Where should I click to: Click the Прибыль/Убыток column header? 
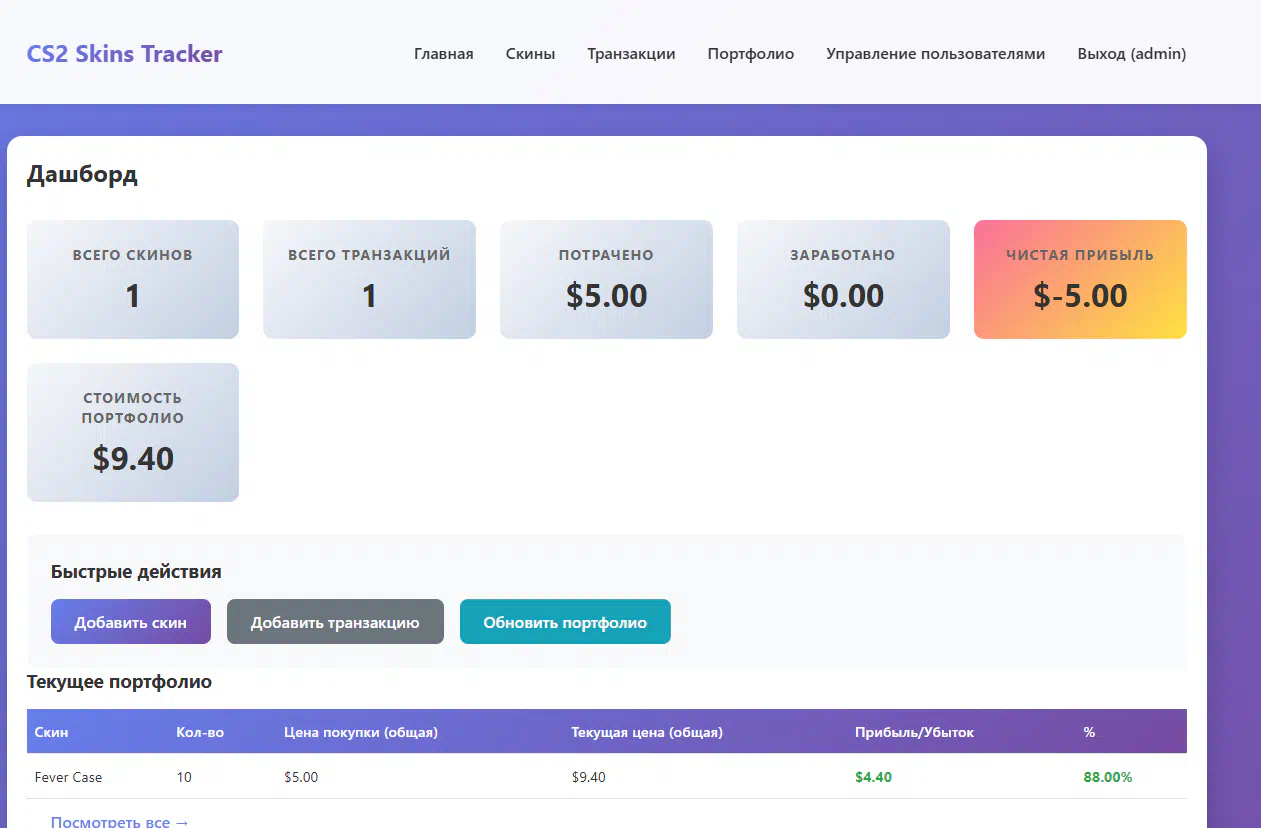pos(914,732)
